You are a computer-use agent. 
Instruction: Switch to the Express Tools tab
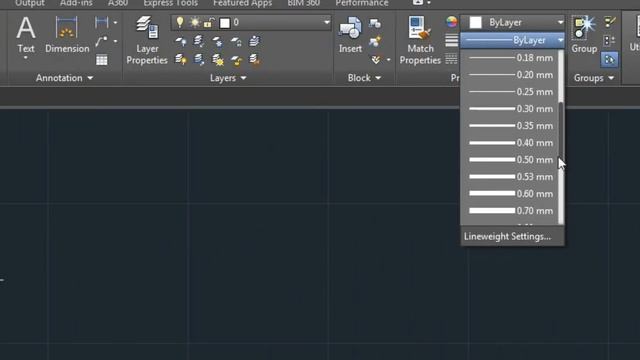[x=171, y=3]
